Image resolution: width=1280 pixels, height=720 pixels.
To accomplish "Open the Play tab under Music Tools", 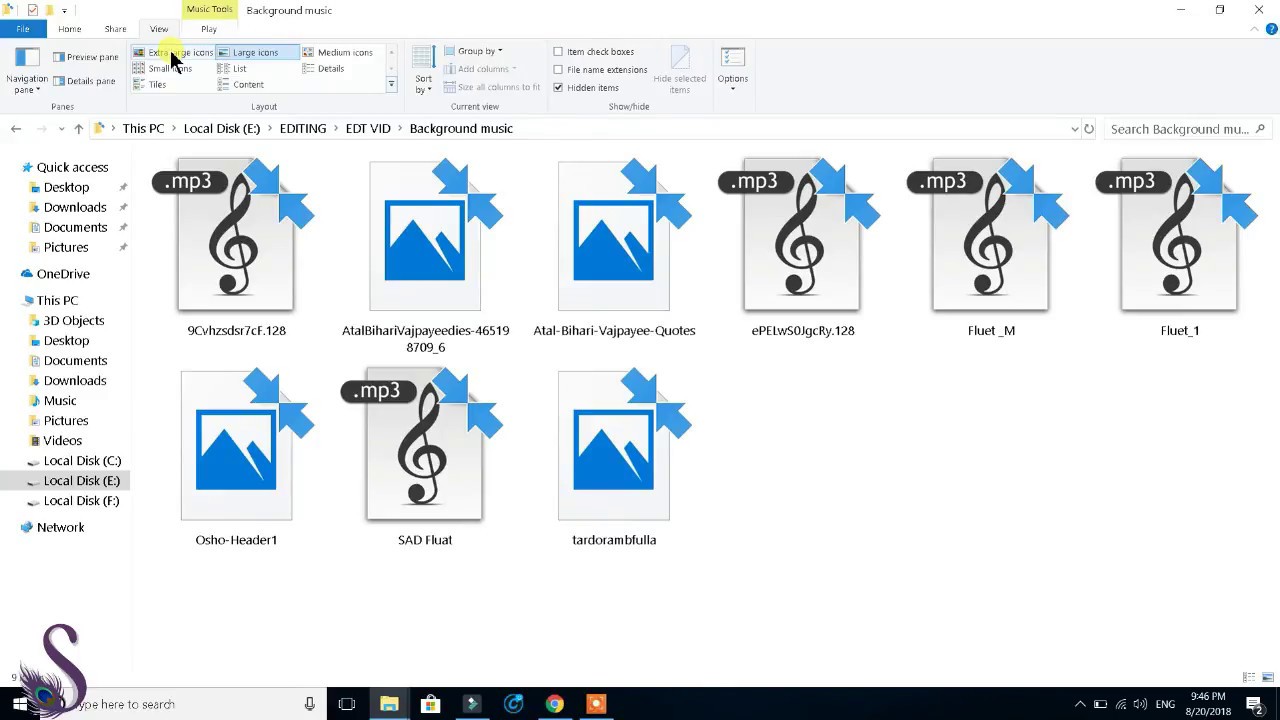I will tap(208, 29).
